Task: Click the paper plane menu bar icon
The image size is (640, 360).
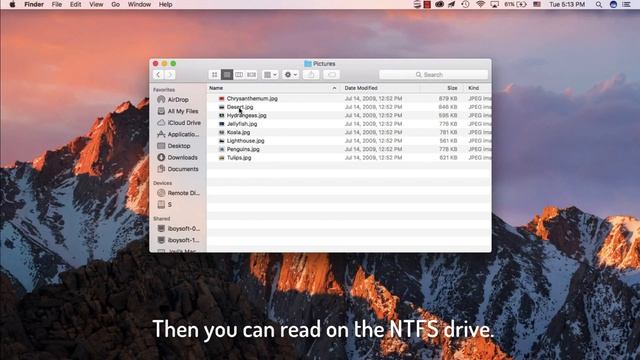Action: click(x=452, y=4)
